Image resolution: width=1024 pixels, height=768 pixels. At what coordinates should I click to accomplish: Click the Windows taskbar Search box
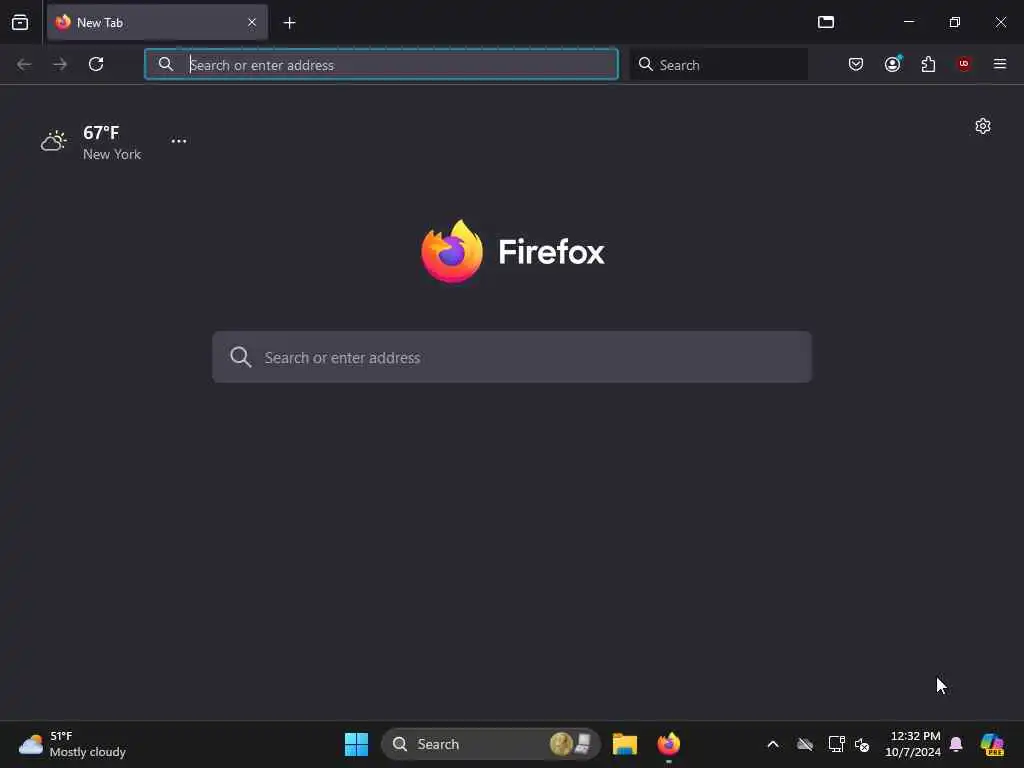490,744
